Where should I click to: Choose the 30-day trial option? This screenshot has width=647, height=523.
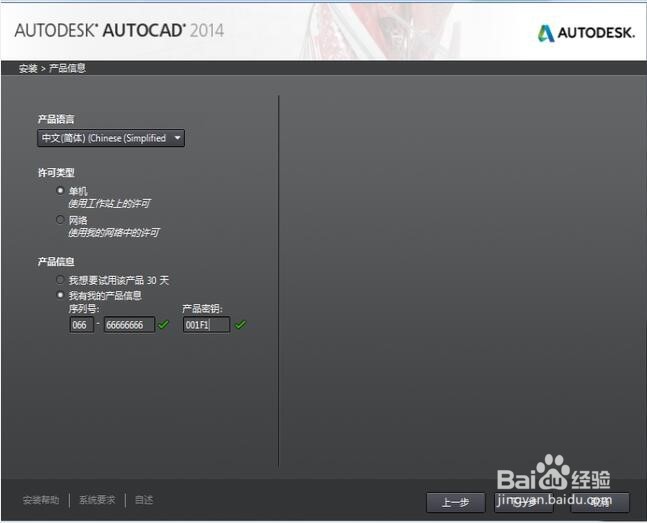coord(60,280)
